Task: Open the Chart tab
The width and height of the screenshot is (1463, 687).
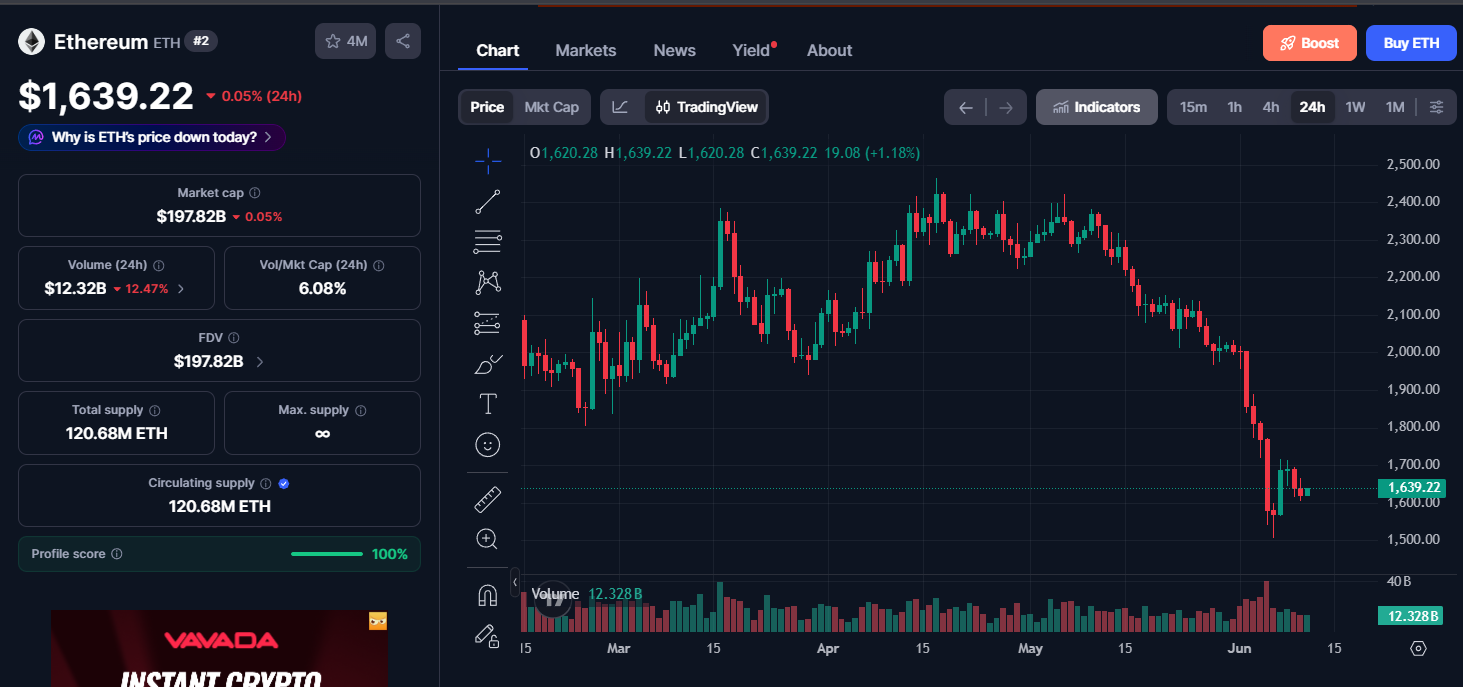Action: (x=497, y=50)
